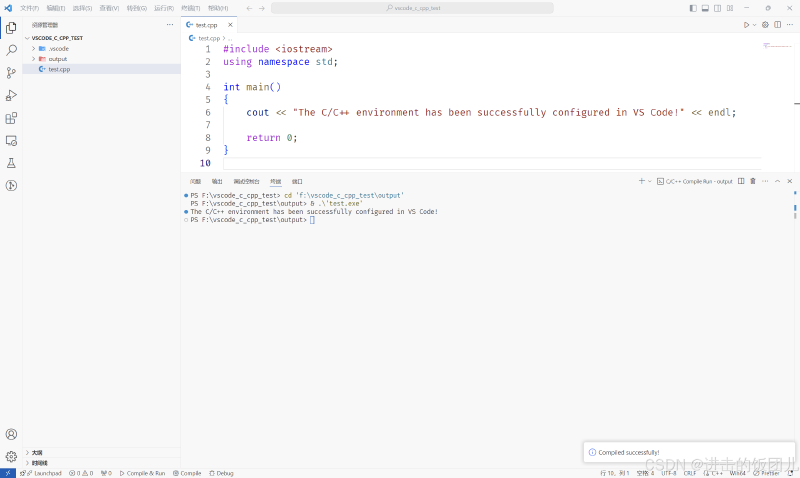This screenshot has width=800, height=478.
Task: Open the Edit menu
Action: (56, 8)
